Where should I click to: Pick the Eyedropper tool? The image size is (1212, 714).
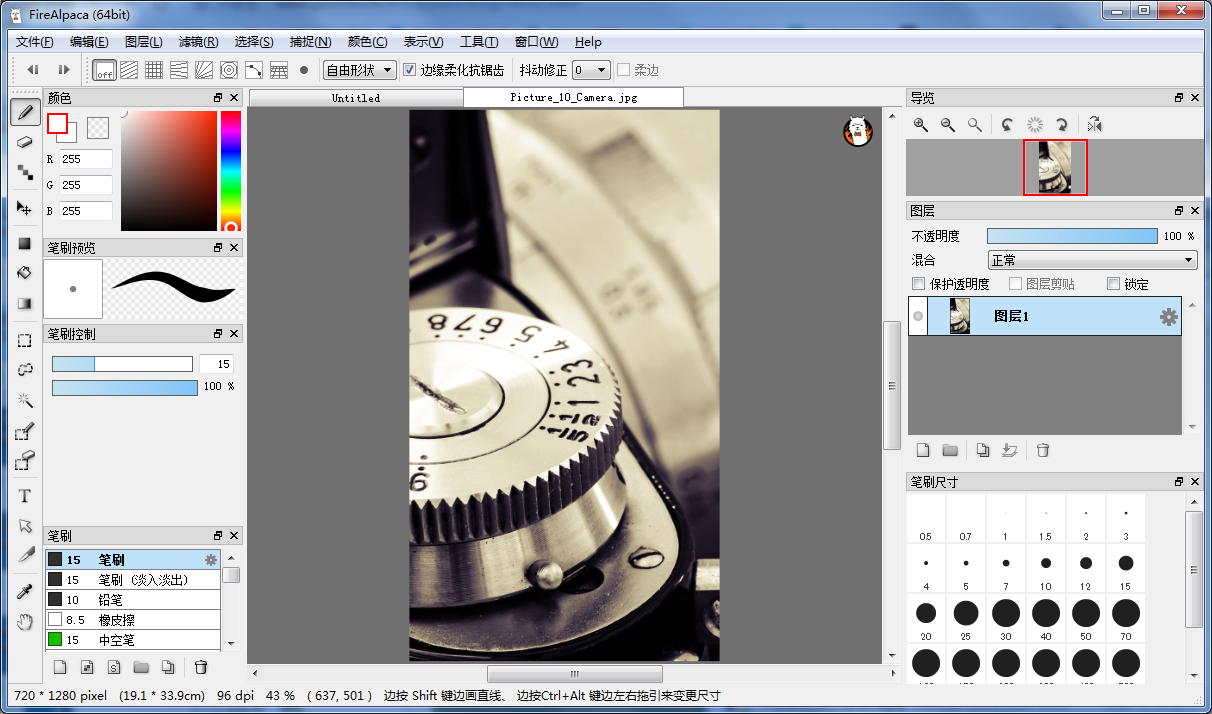click(x=25, y=591)
